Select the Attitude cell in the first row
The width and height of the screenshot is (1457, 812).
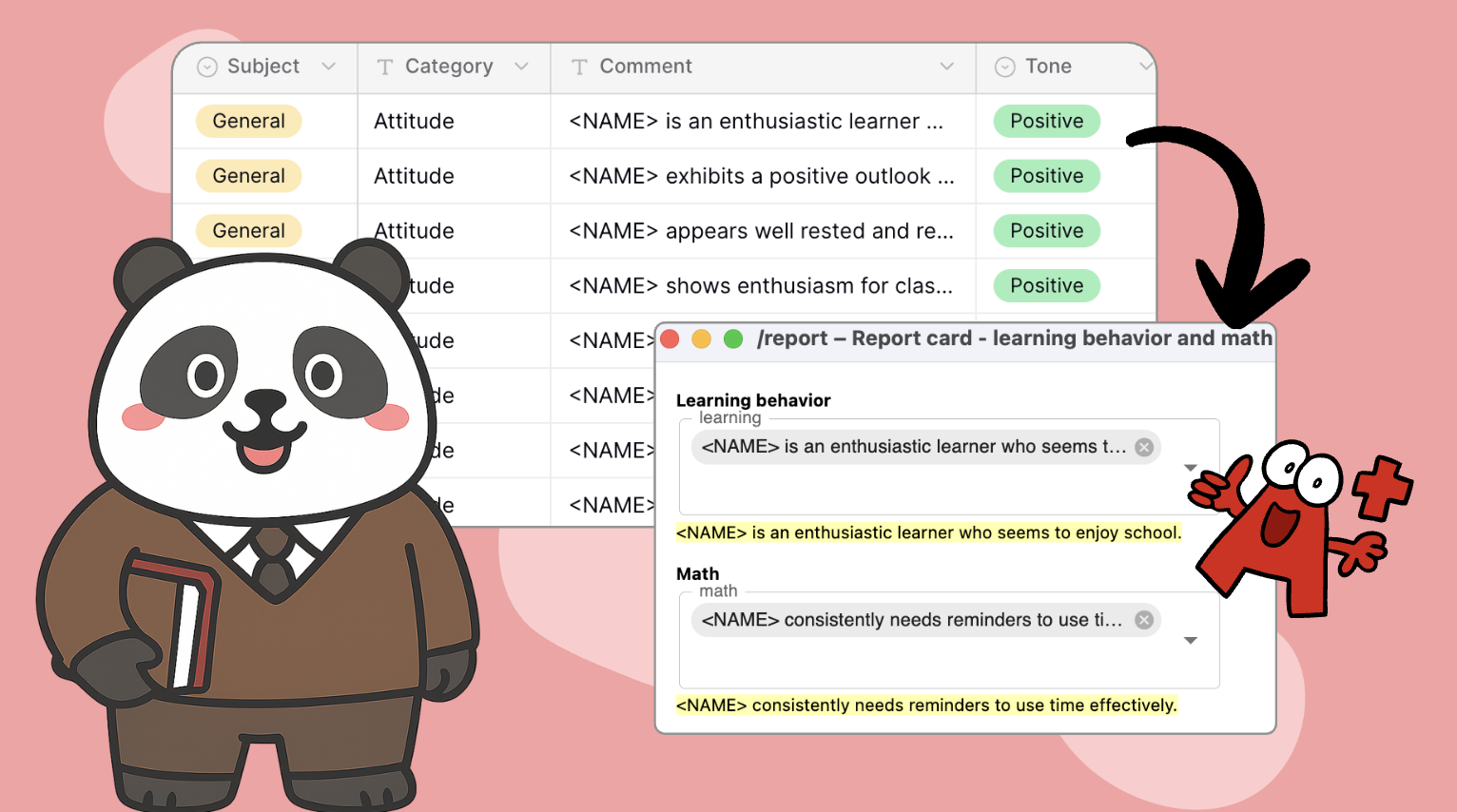pyautogui.click(x=454, y=121)
